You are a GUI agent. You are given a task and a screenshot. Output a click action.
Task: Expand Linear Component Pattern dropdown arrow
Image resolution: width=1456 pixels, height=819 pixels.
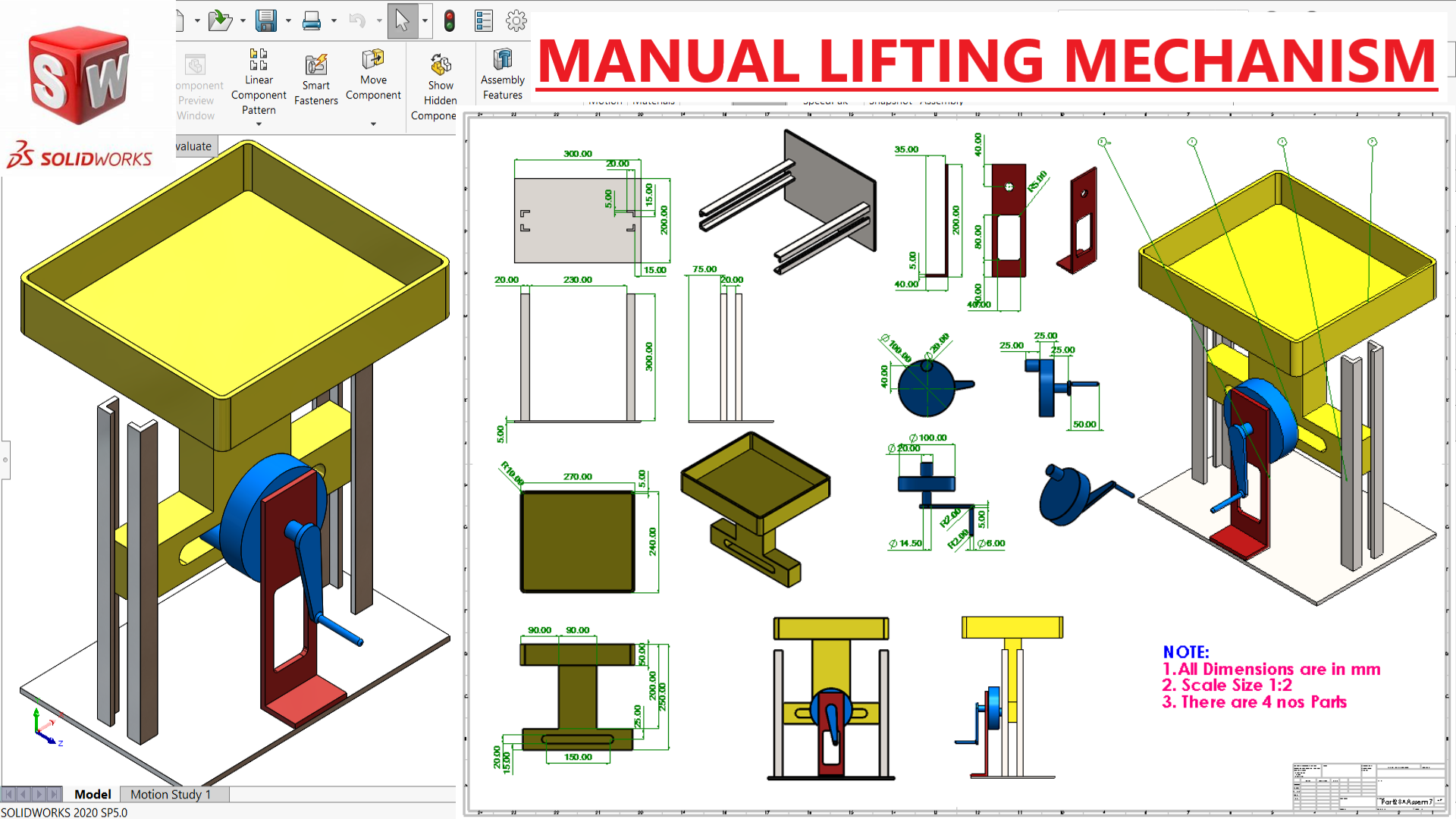pos(259,124)
